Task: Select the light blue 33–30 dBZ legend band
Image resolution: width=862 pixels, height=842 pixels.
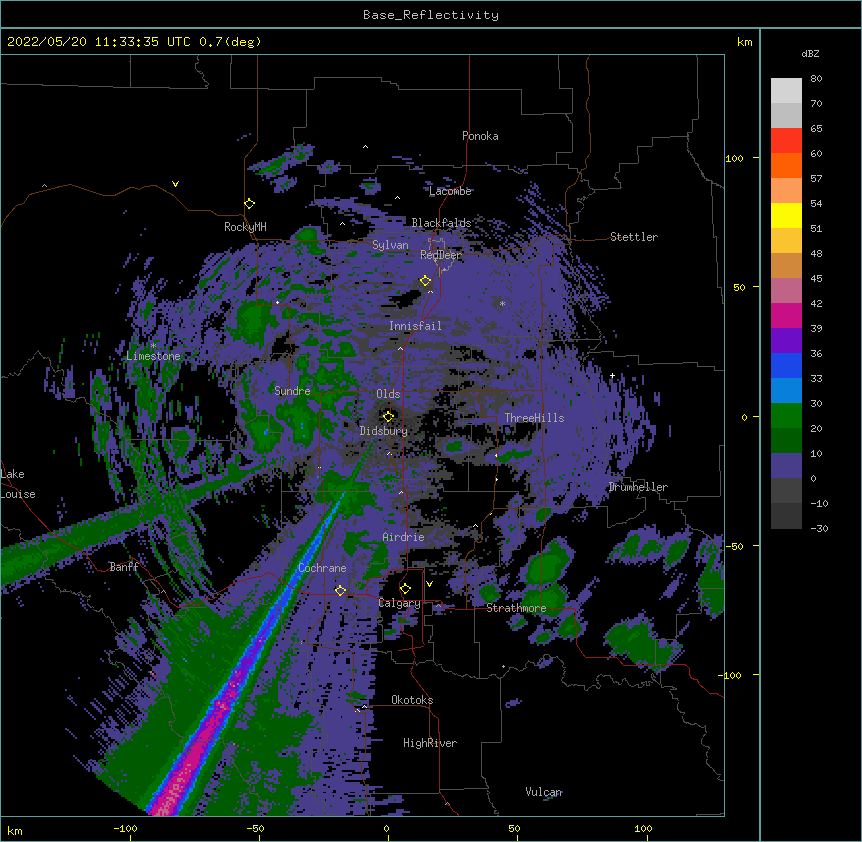Action: [786, 391]
